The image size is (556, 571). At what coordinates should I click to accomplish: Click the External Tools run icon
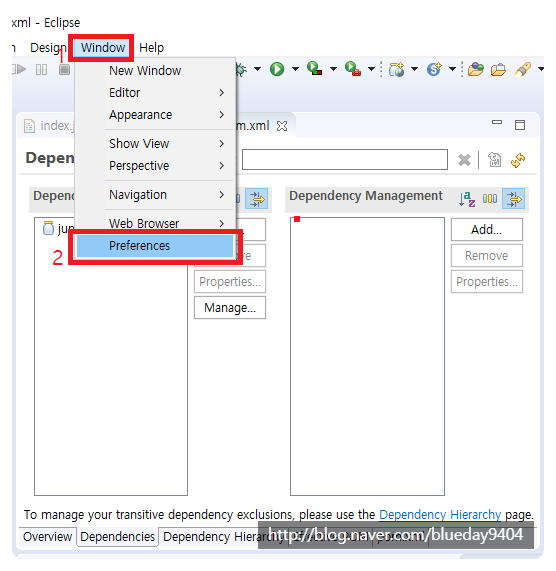pyautogui.click(x=352, y=69)
